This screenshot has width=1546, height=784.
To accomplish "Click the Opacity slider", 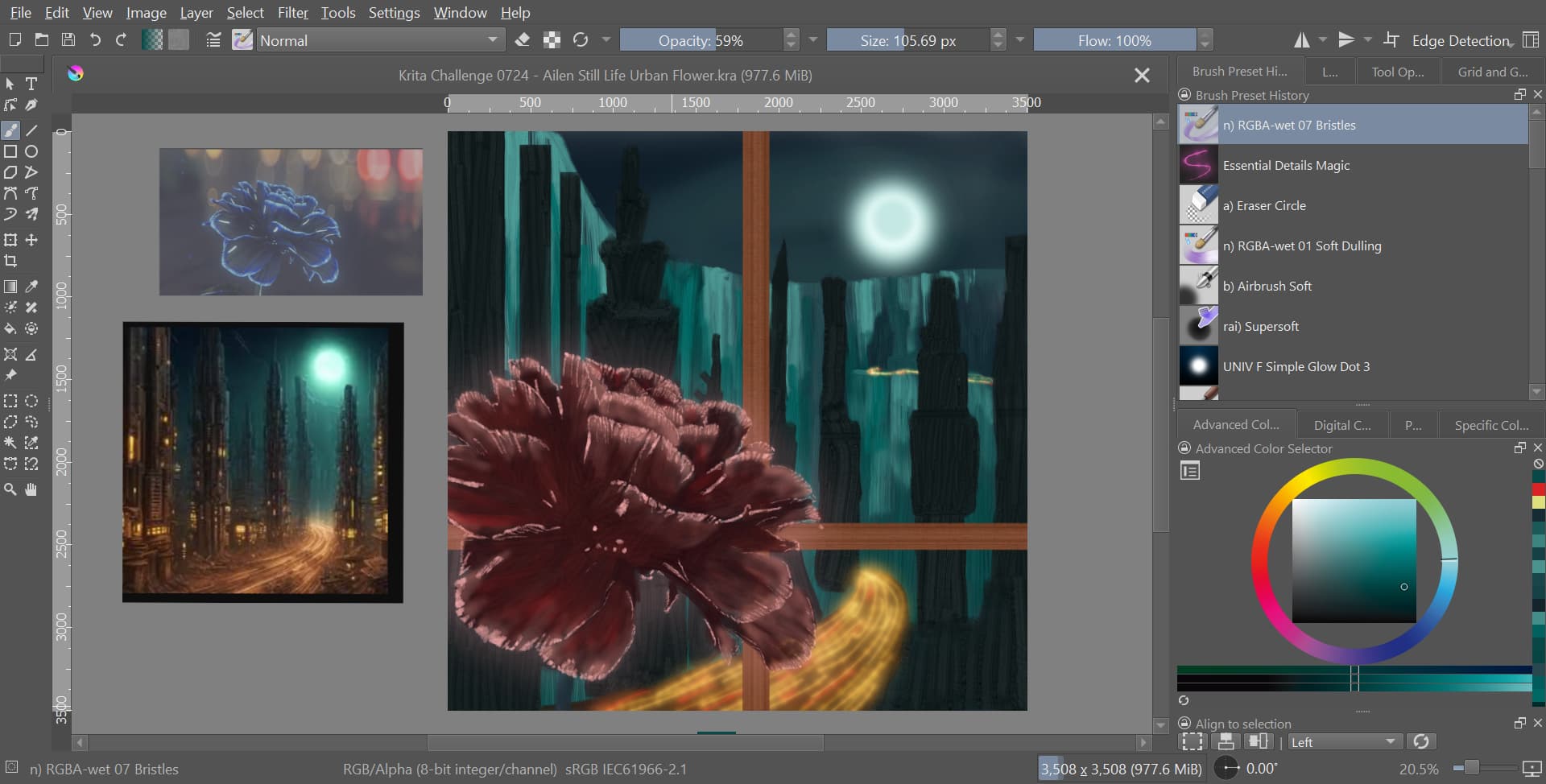I will [700, 40].
